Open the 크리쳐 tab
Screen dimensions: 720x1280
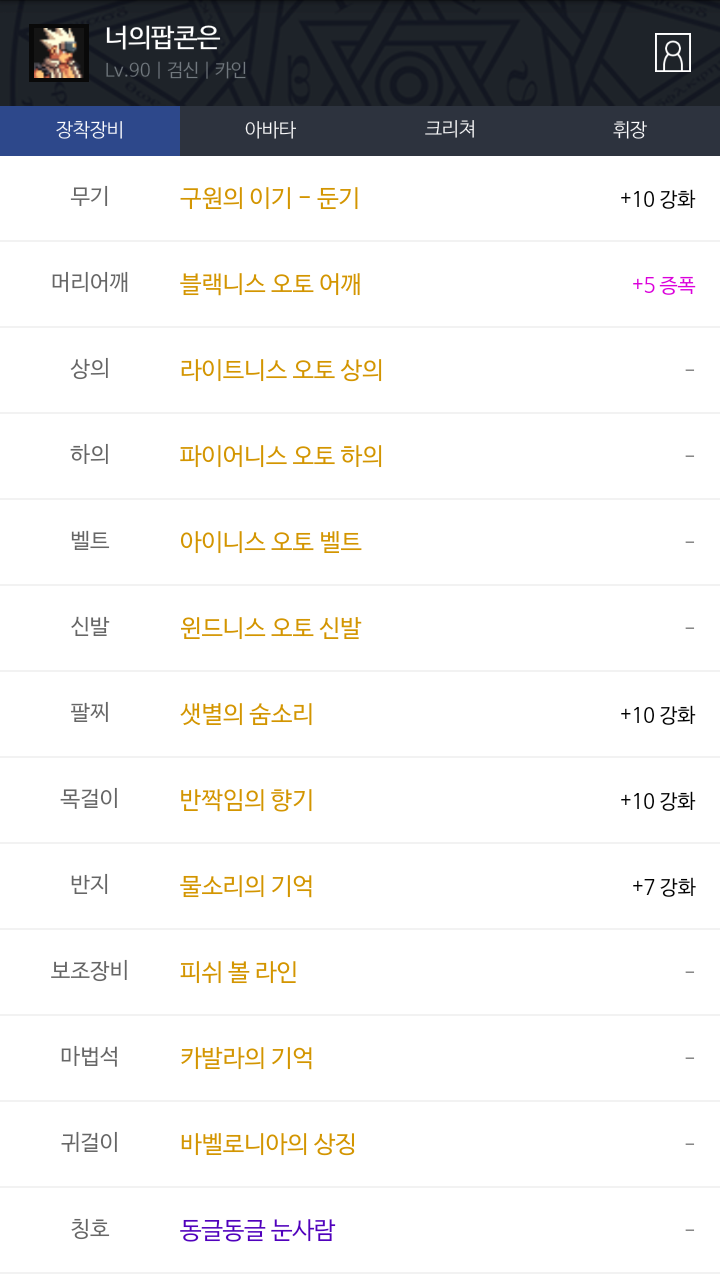[x=450, y=130]
